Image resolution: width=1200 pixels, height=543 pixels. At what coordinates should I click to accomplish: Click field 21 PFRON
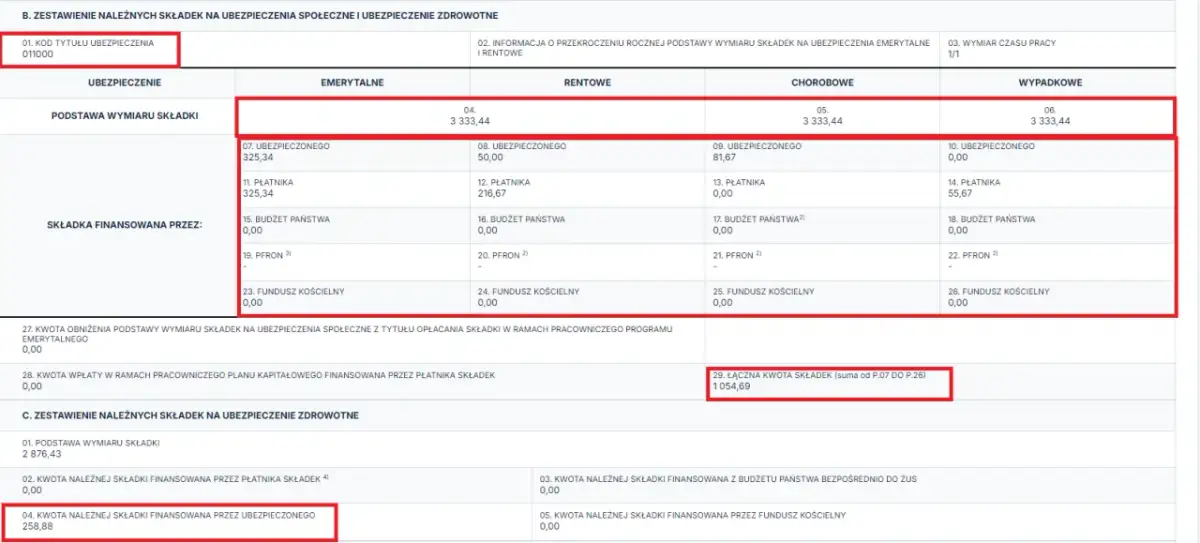point(822,262)
